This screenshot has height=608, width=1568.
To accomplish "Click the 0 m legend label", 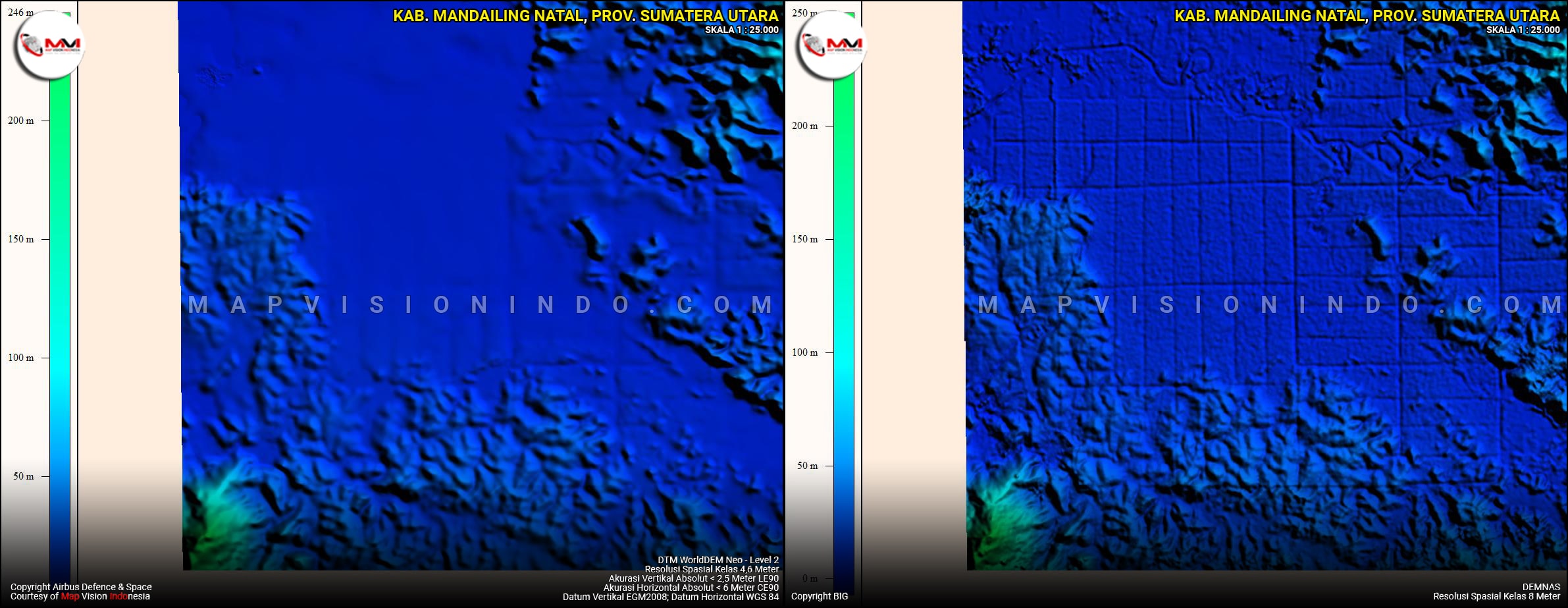I will 810,578.
